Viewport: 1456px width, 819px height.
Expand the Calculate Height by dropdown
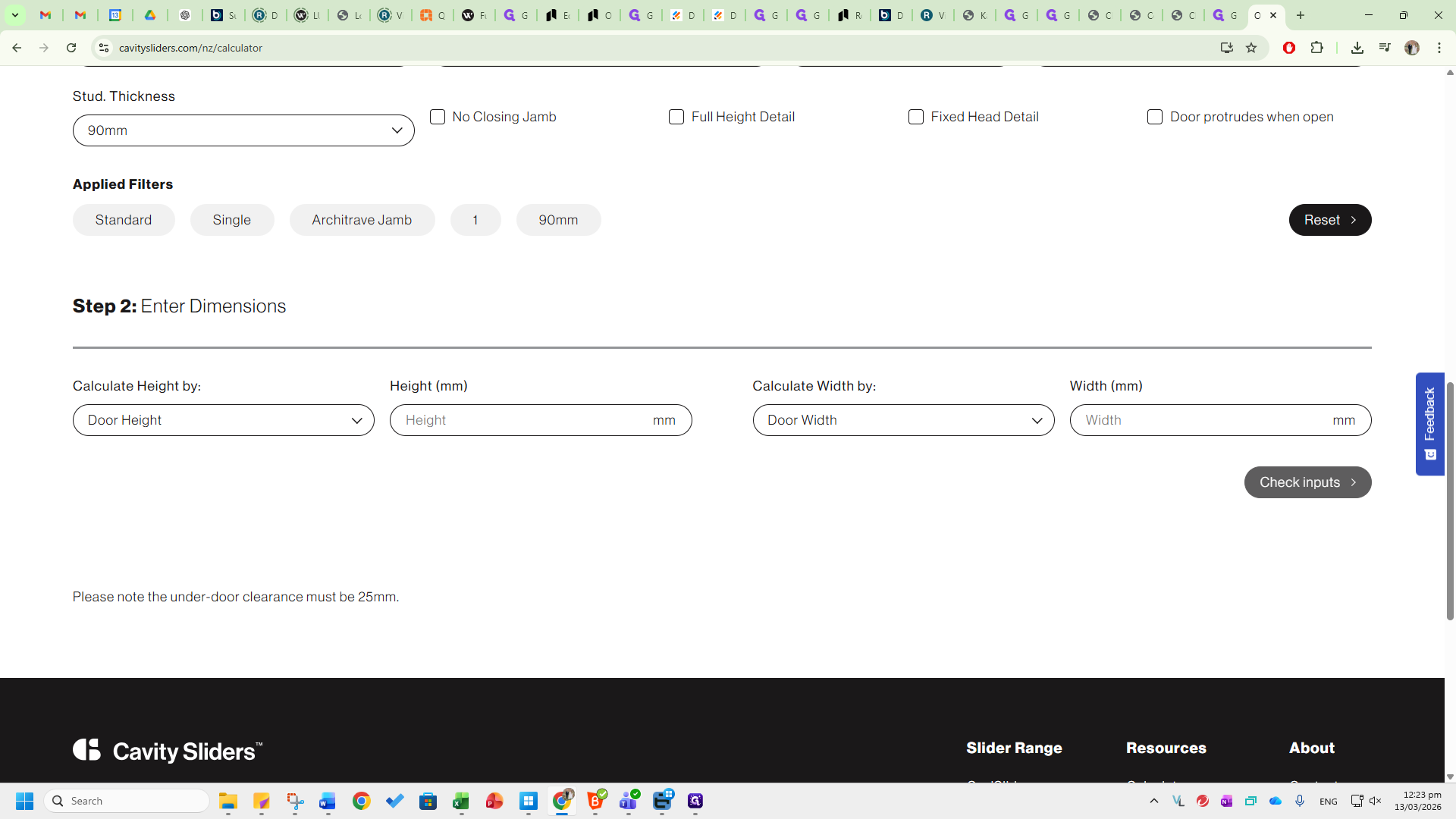click(224, 420)
